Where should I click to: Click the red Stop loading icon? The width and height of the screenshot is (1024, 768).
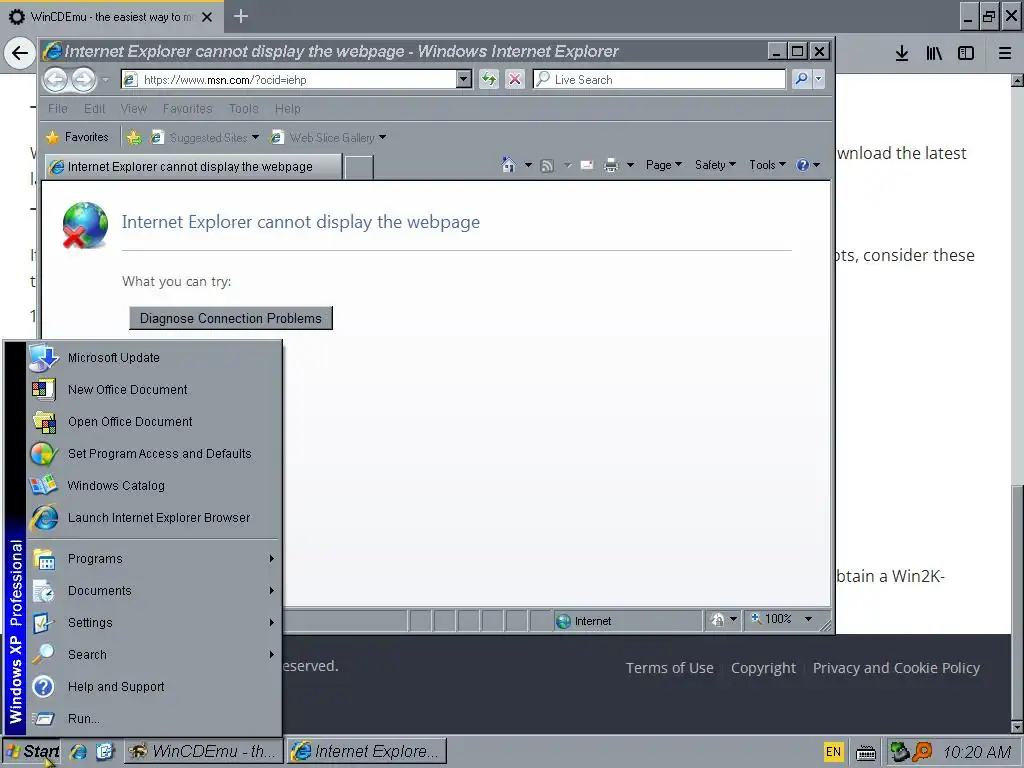pyautogui.click(x=515, y=80)
